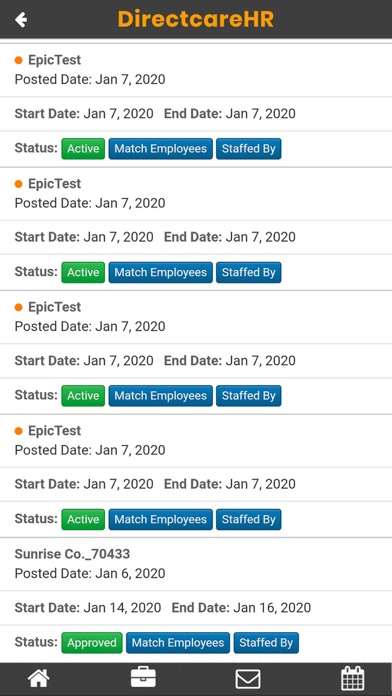Tap the back arrow in the header
The height and width of the screenshot is (696, 392).
click(21, 20)
